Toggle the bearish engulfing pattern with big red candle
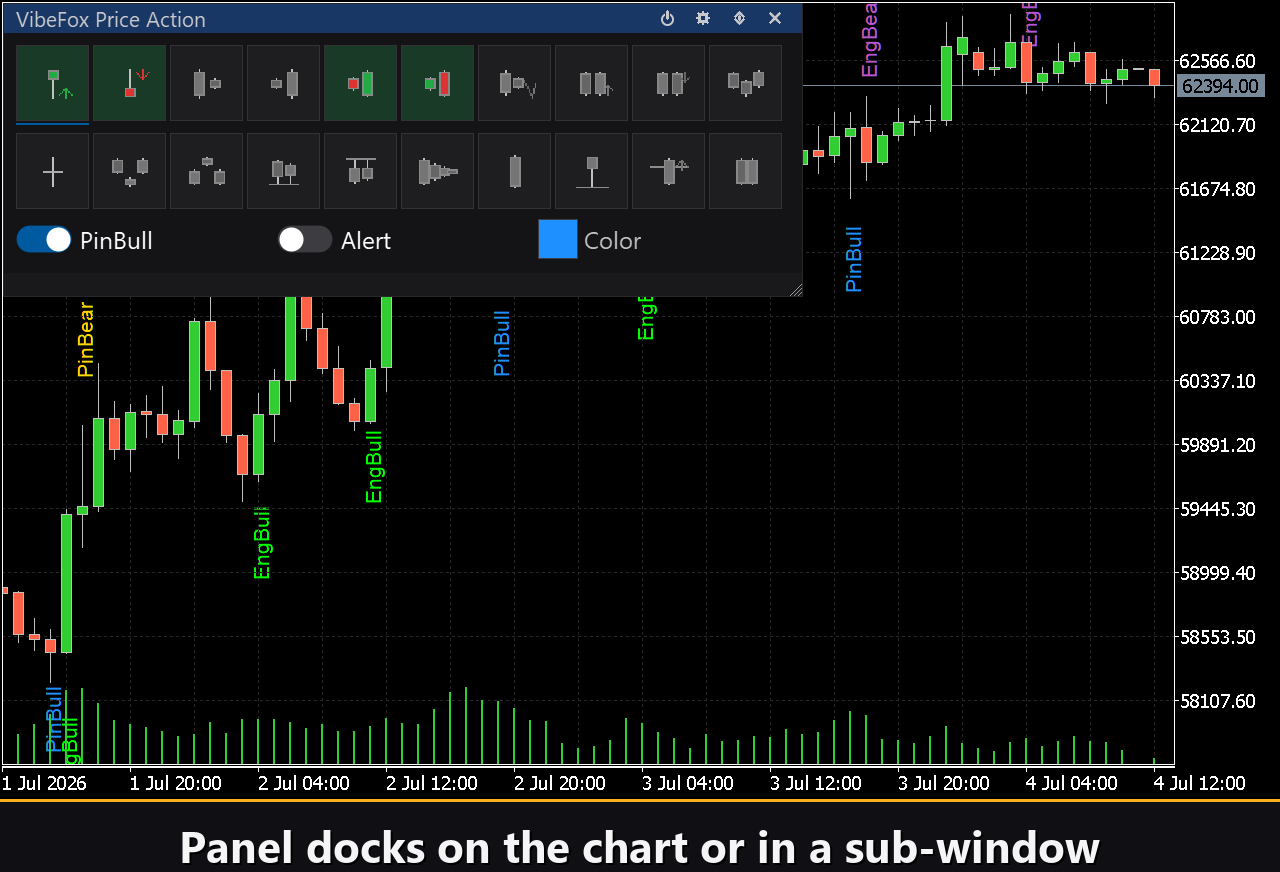Image resolution: width=1280 pixels, height=872 pixels. 438,83
